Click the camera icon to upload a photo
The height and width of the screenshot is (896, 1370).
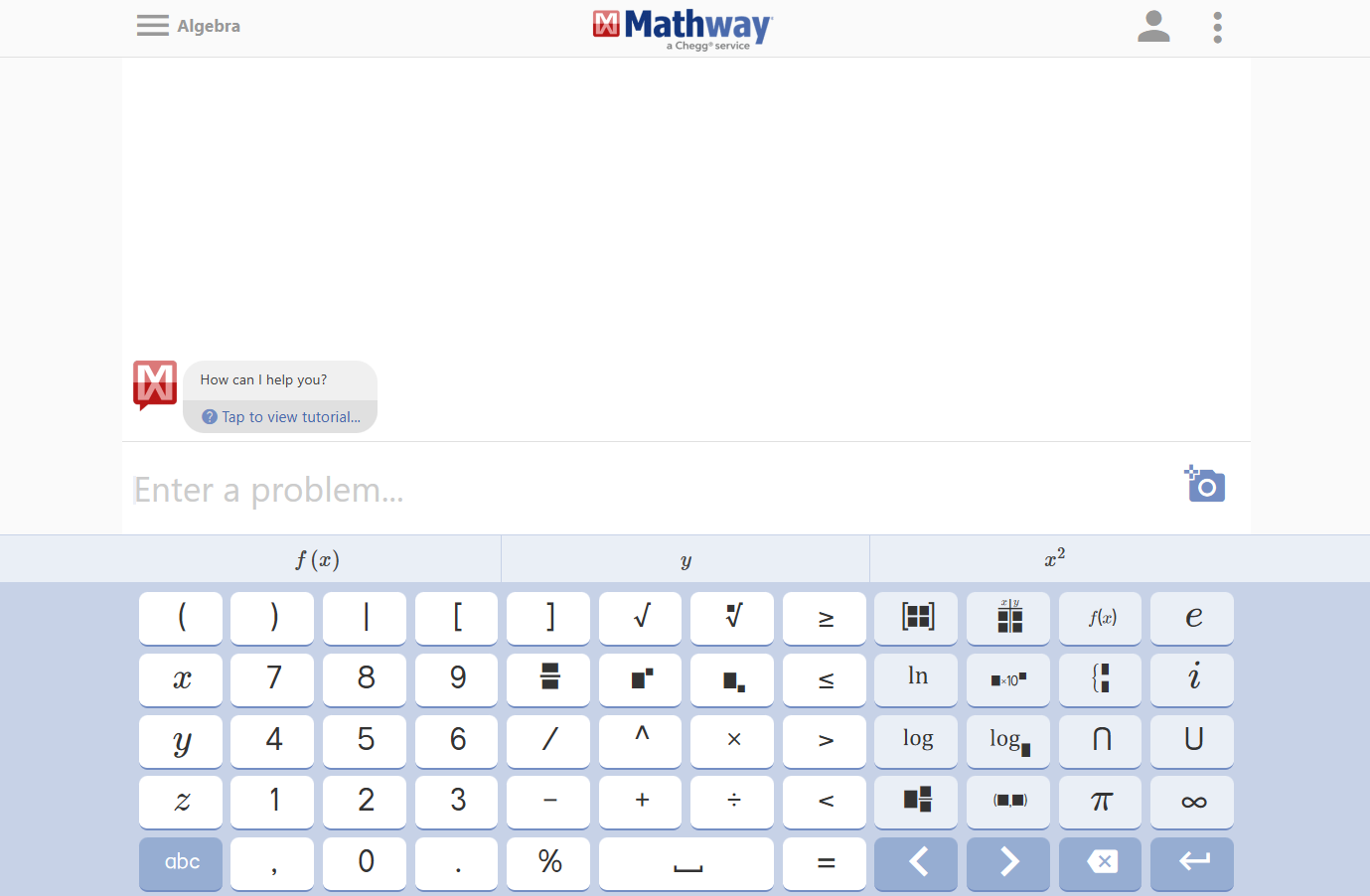[1205, 485]
